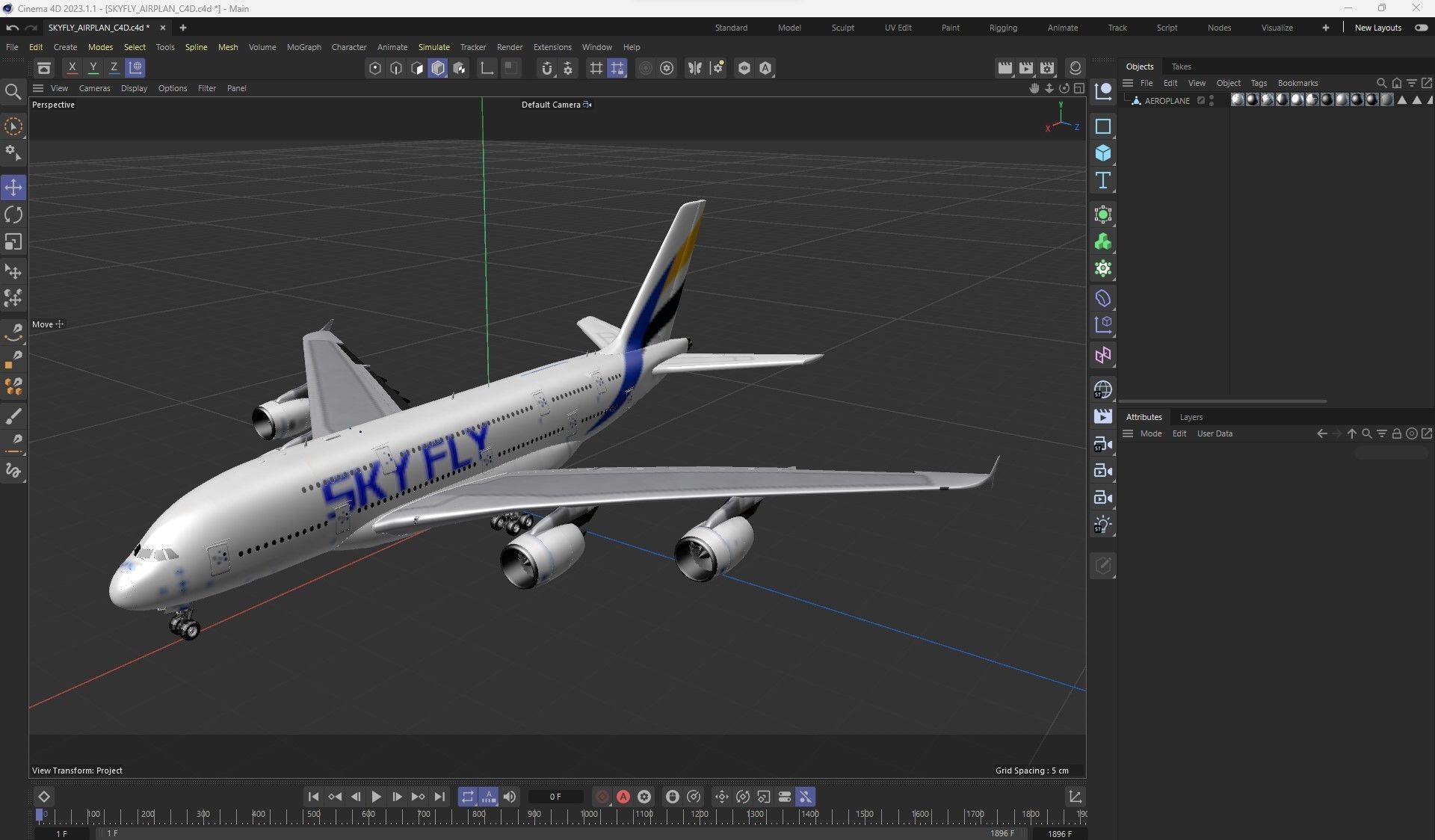This screenshot has width=1435, height=840.
Task: Select the Move tool in left toolbar
Action: coord(13,187)
